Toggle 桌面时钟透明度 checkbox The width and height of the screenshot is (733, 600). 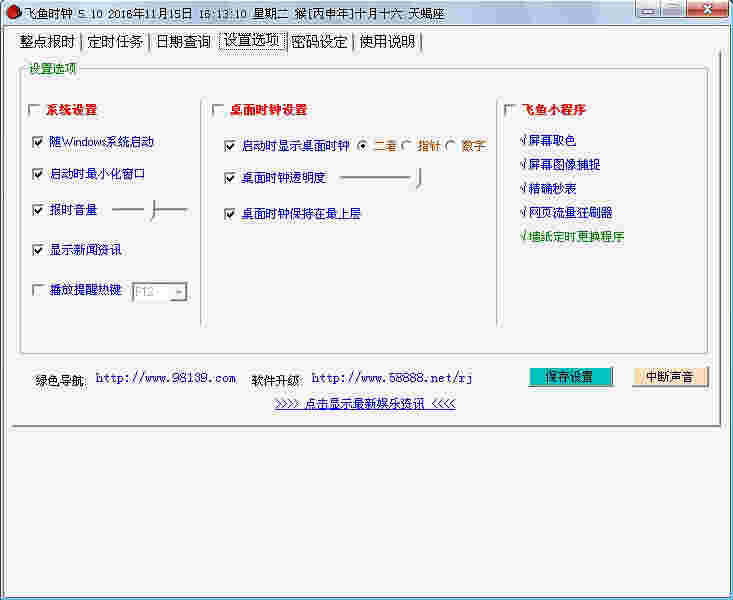coord(230,178)
